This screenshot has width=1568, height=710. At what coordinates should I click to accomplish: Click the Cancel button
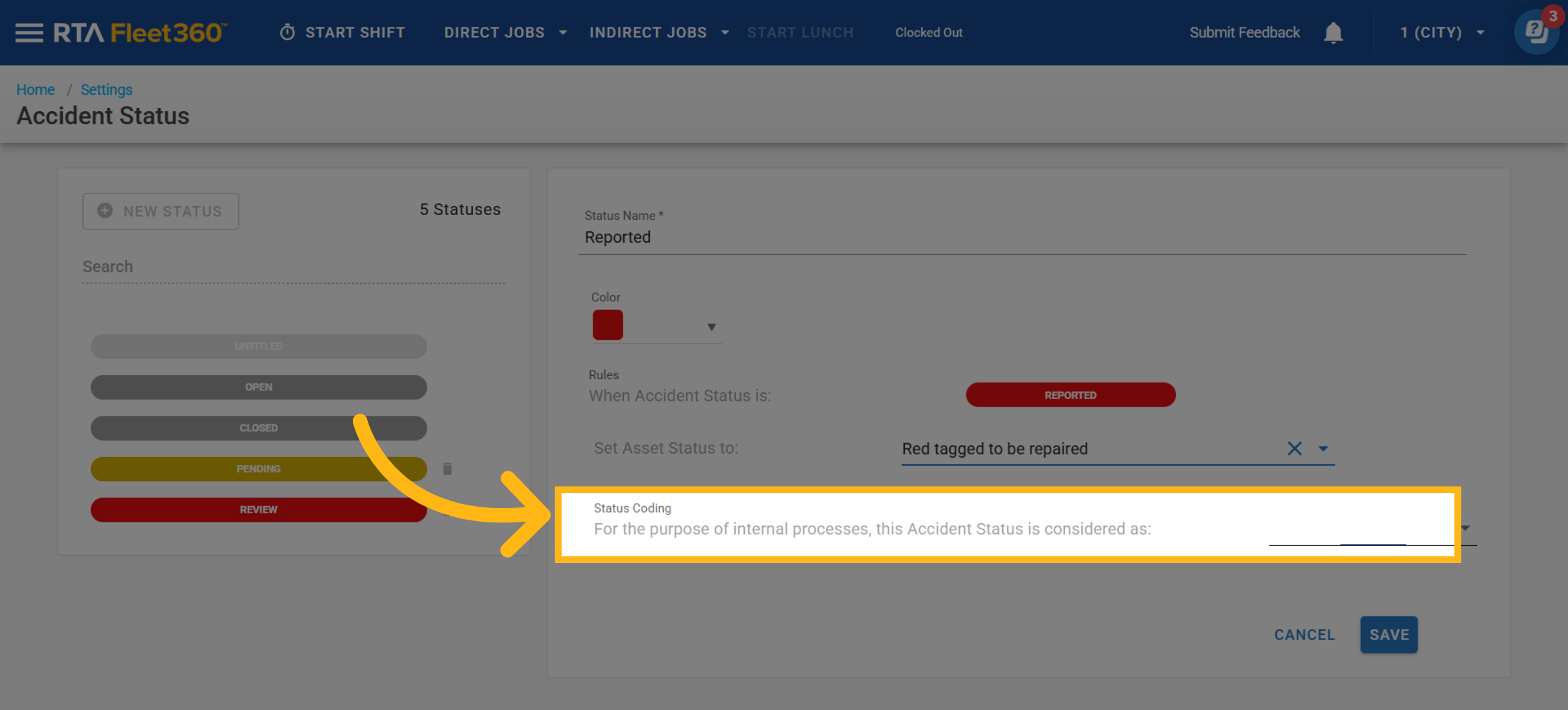[x=1304, y=635]
